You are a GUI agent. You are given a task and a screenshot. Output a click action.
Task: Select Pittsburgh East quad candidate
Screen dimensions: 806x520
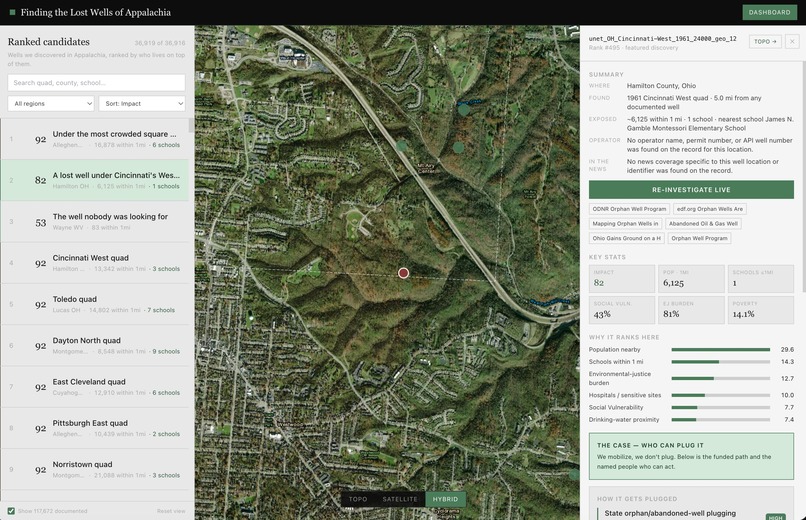(95, 428)
